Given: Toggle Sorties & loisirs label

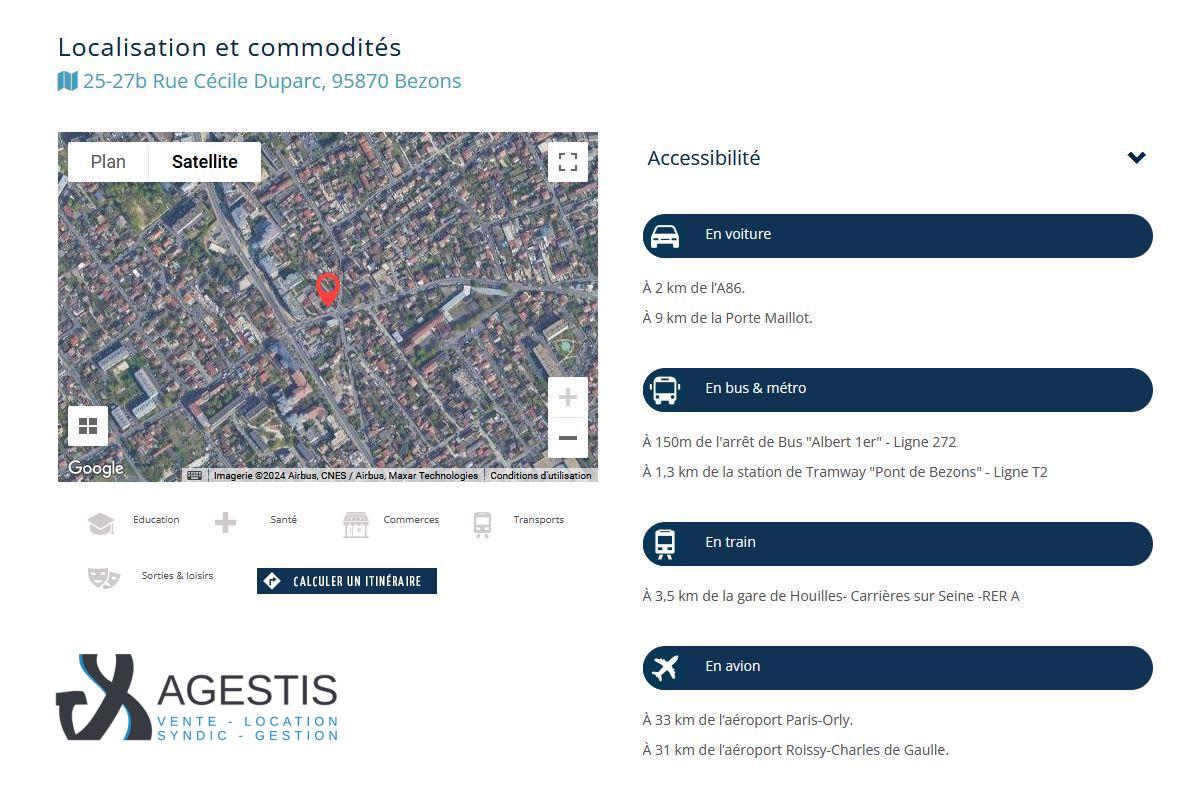Looking at the screenshot, I should coord(178,575).
